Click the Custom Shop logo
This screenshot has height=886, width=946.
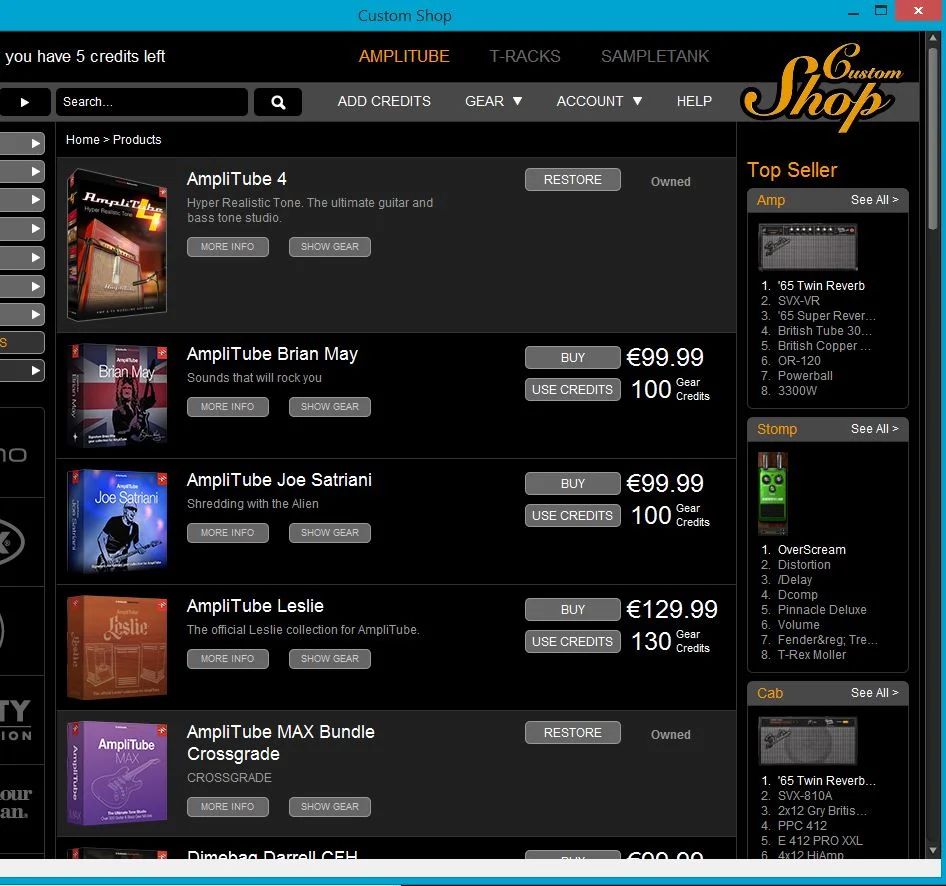pos(822,86)
